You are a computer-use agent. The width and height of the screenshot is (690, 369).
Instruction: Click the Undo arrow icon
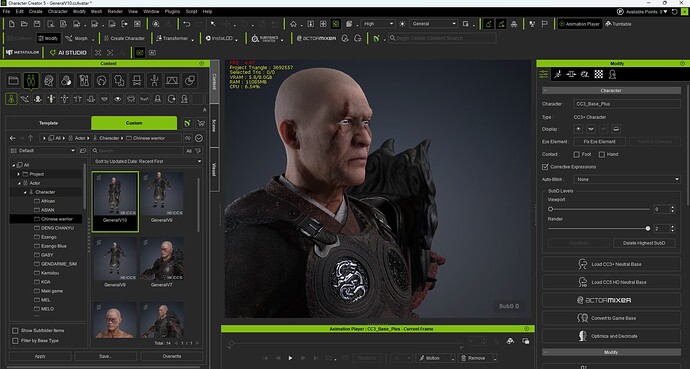187,24
